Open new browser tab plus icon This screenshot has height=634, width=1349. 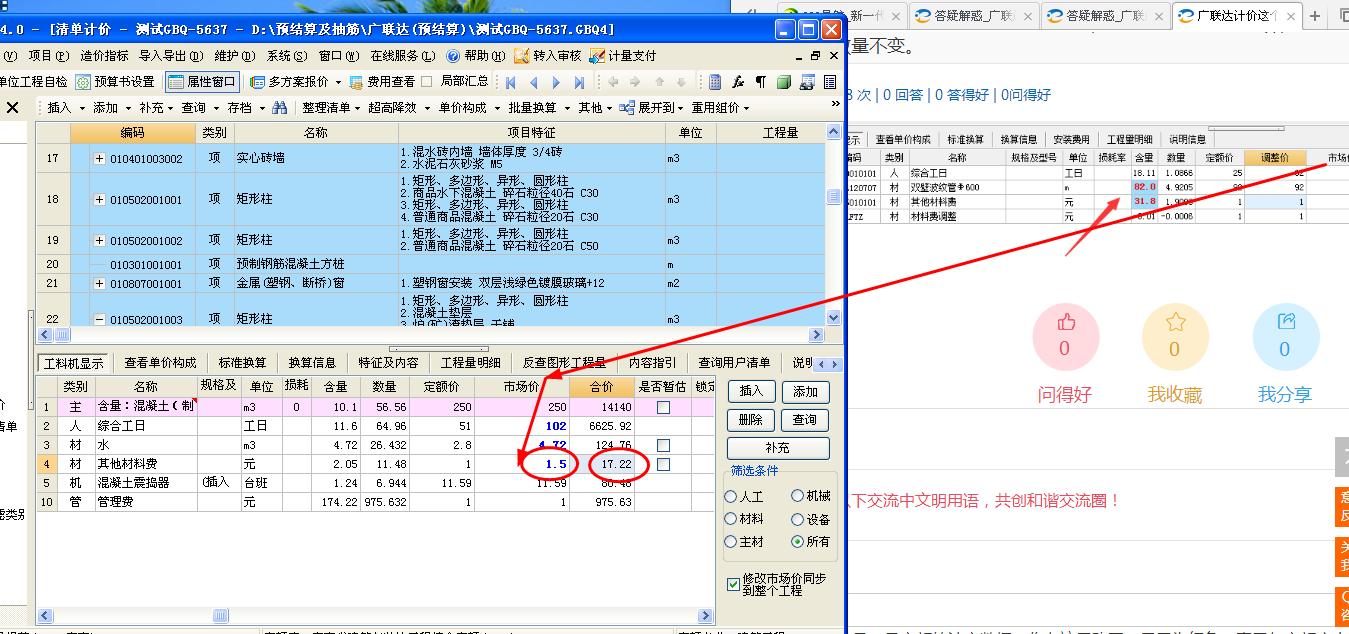click(x=1315, y=15)
